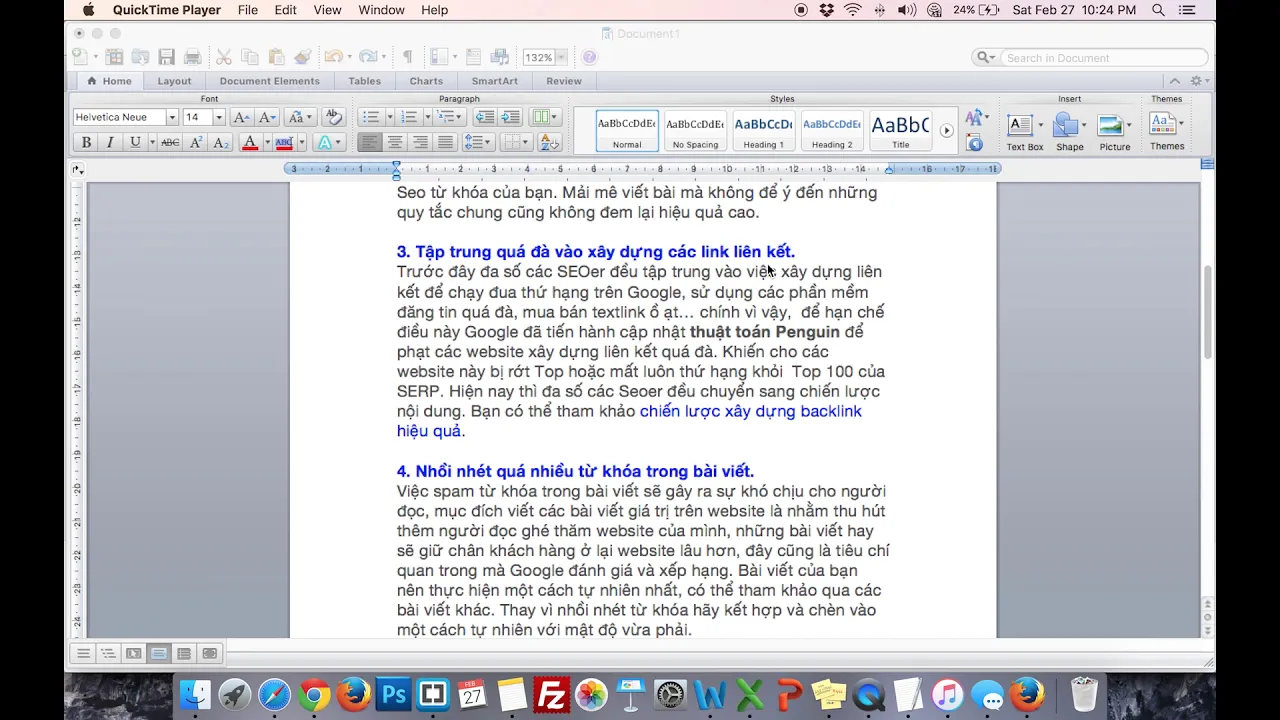Viewport: 1280px width, 720px height.
Task: Toggle superscript formatting
Action: pyautogui.click(x=196, y=143)
